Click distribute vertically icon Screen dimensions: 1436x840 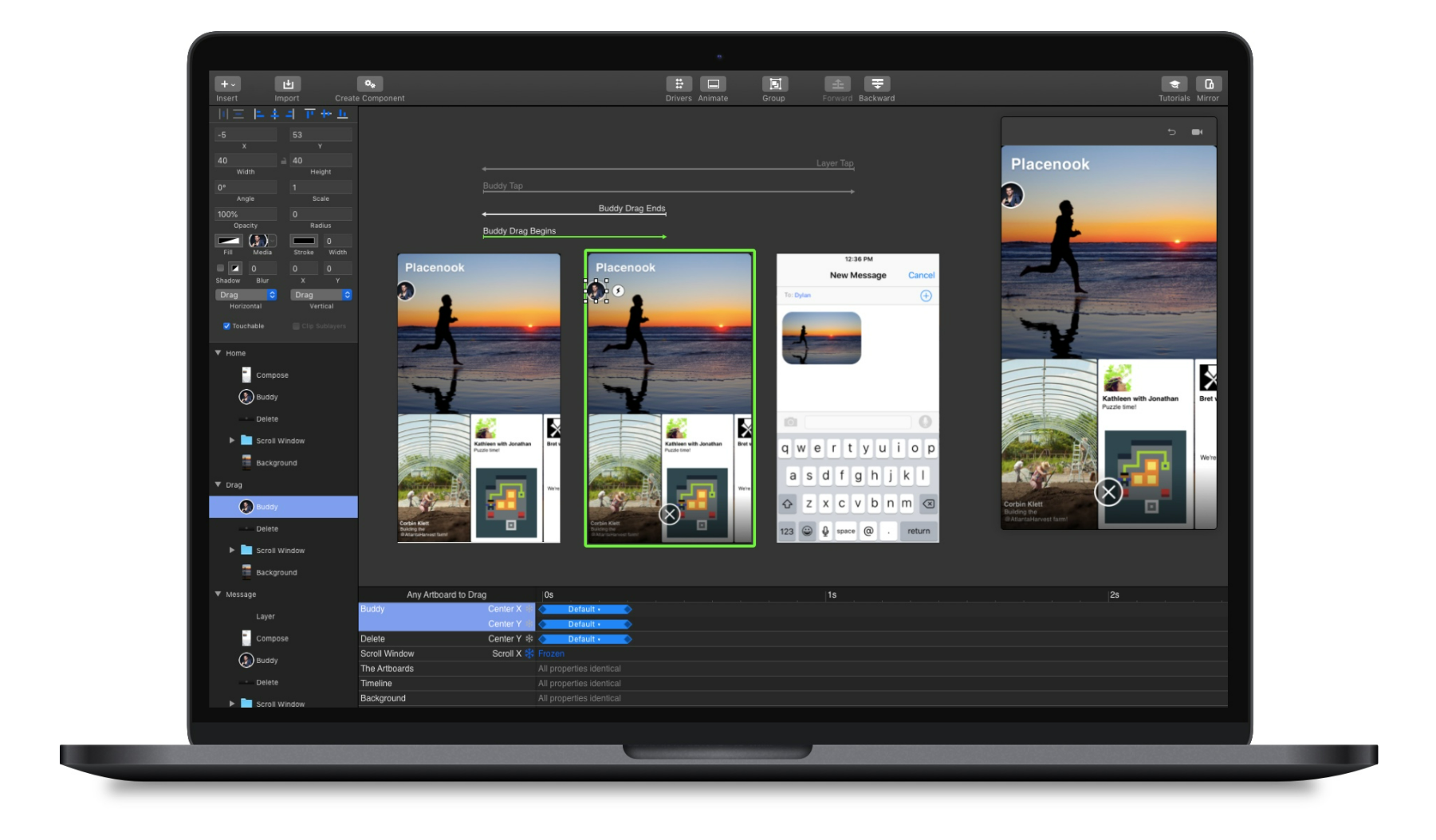[238, 114]
